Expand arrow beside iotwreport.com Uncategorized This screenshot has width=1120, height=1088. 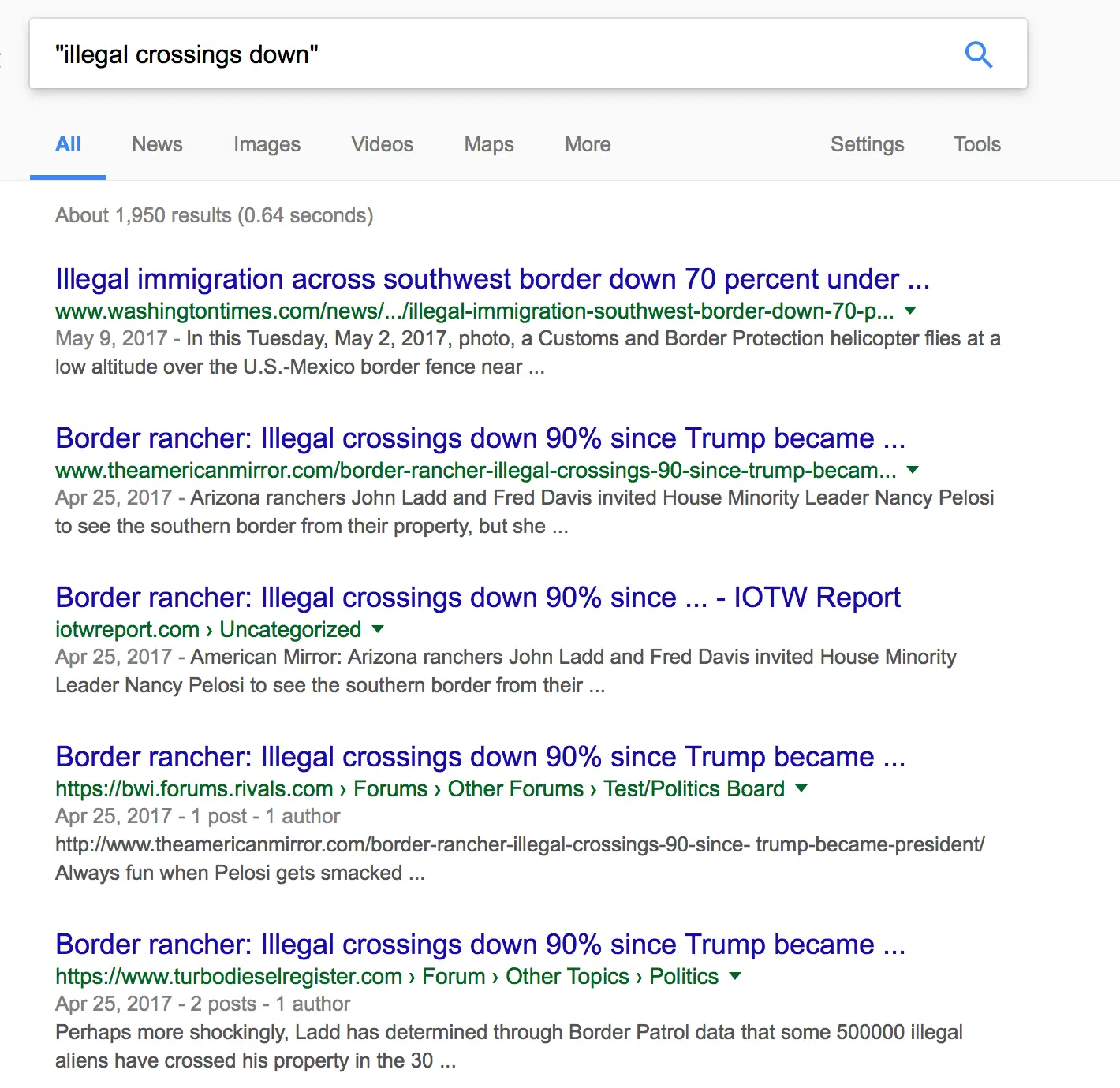378,629
